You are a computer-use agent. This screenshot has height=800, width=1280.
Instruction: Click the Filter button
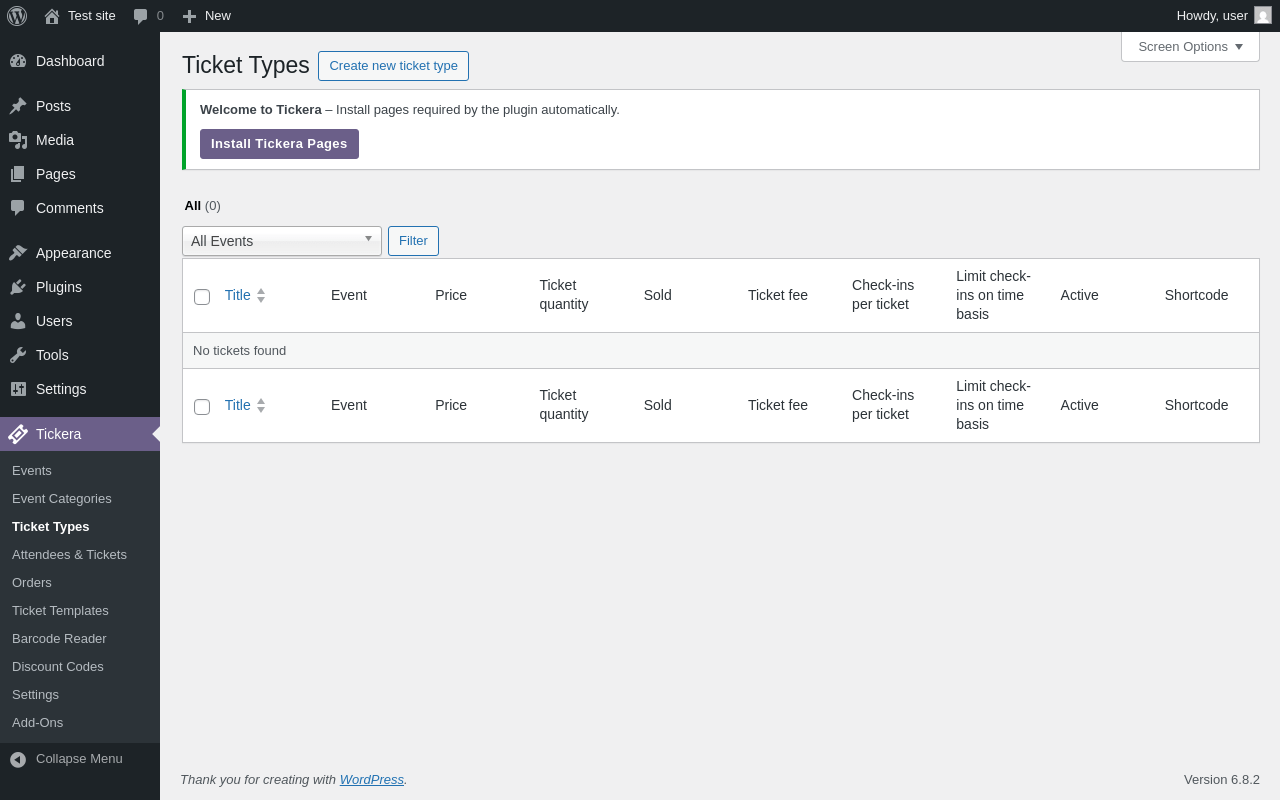413,241
